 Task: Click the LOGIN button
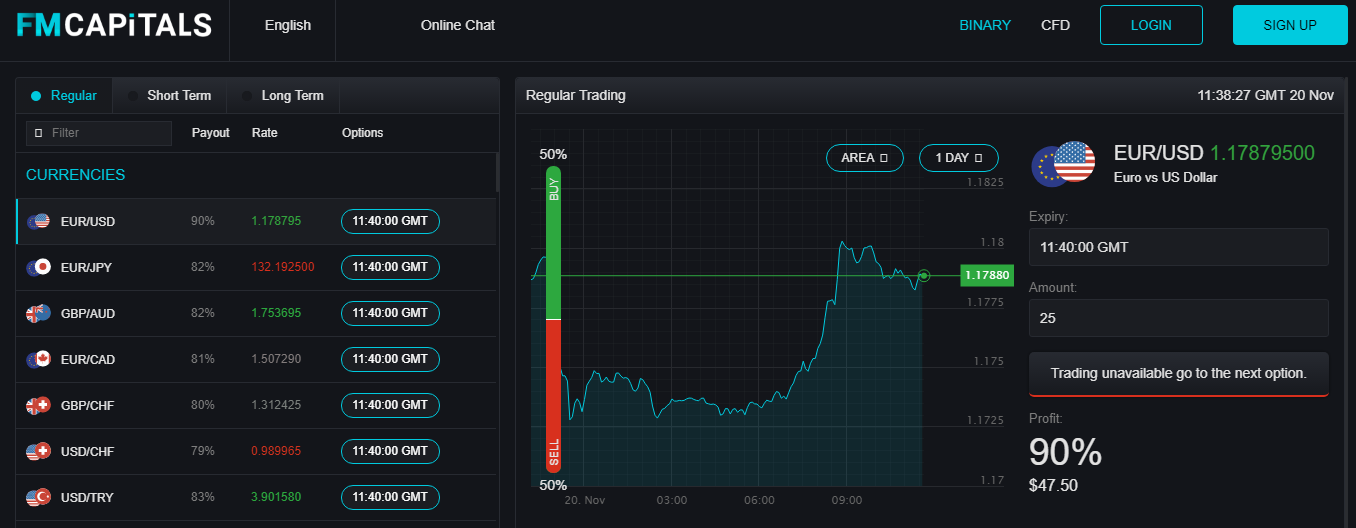point(1151,25)
